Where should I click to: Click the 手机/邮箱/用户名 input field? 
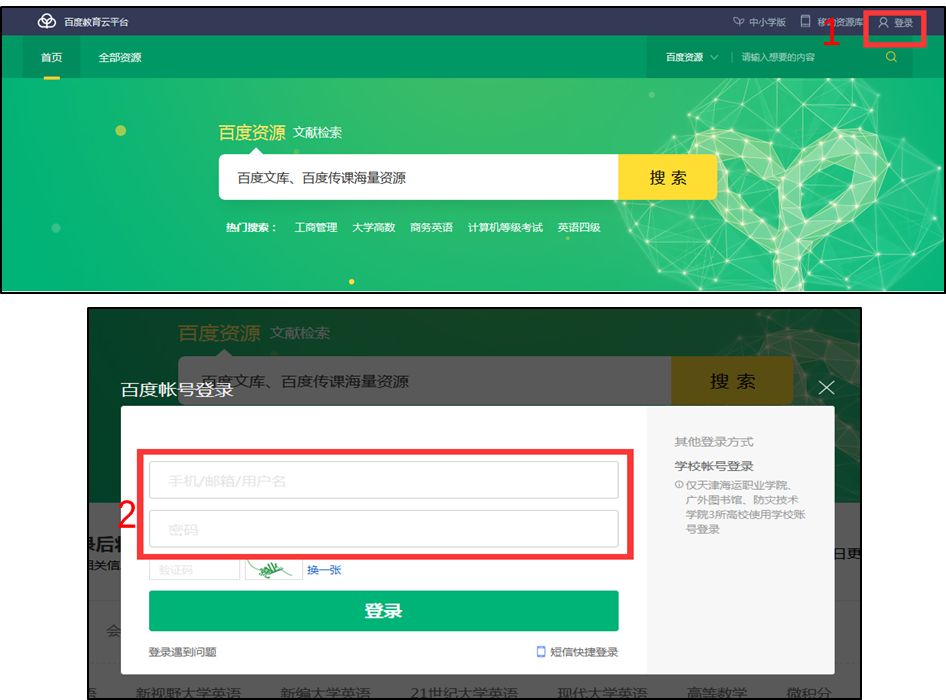click(x=384, y=480)
